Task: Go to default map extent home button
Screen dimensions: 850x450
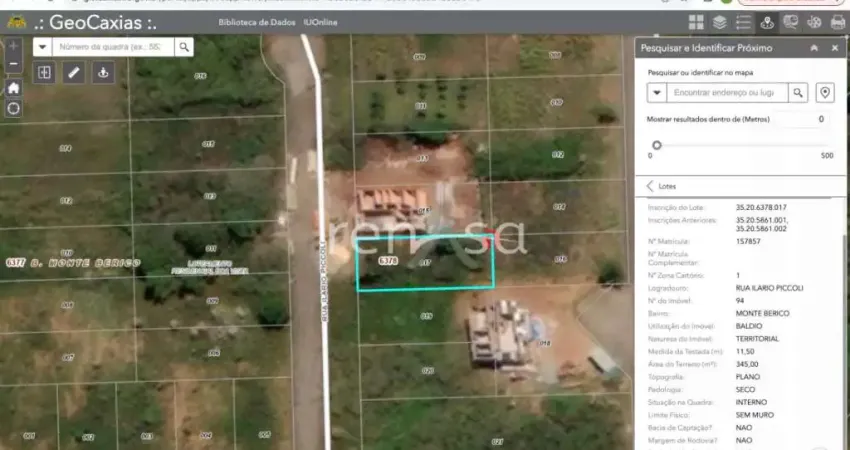Action: [x=13, y=88]
